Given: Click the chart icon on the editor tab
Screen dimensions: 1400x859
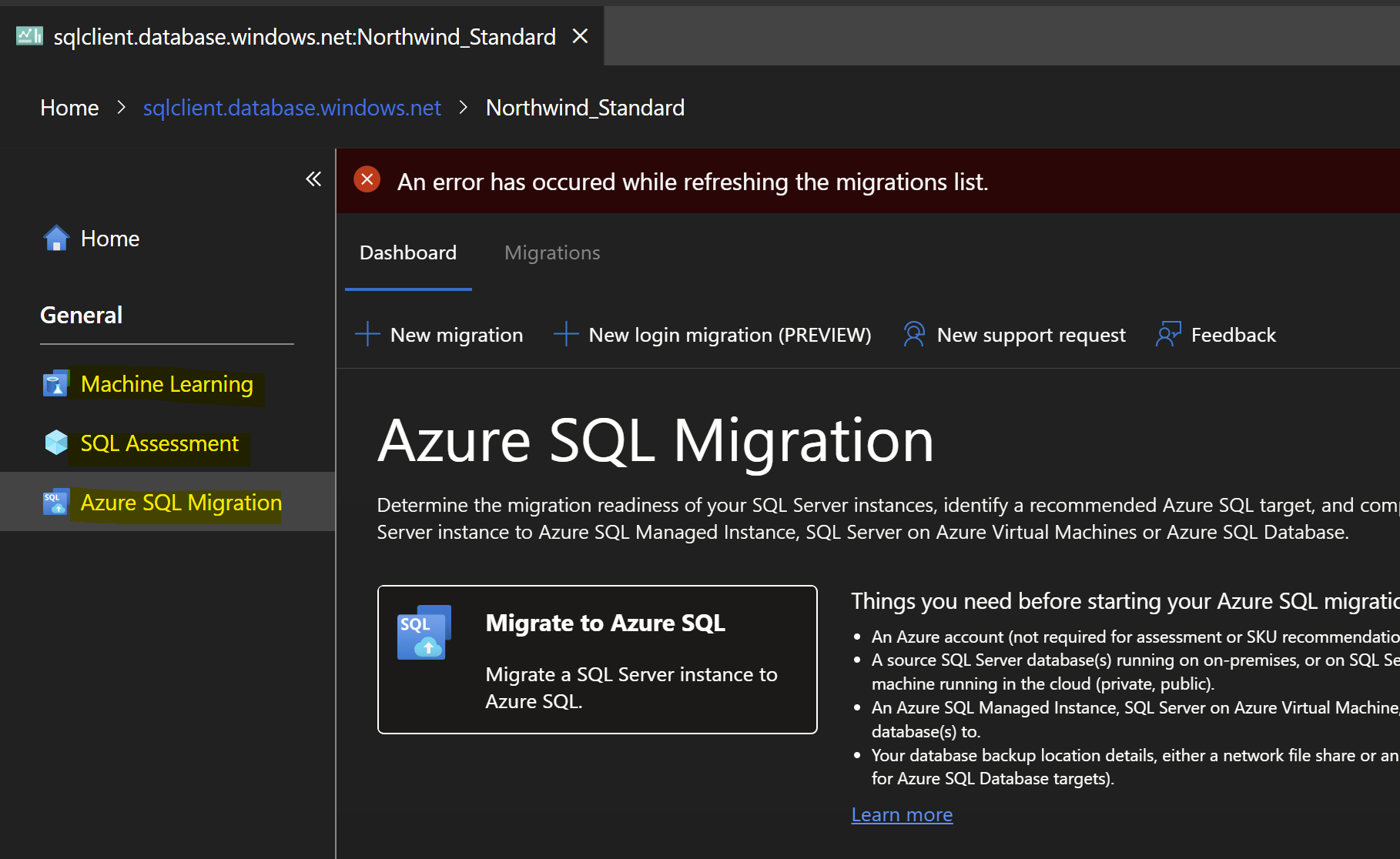Looking at the screenshot, I should (x=28, y=35).
